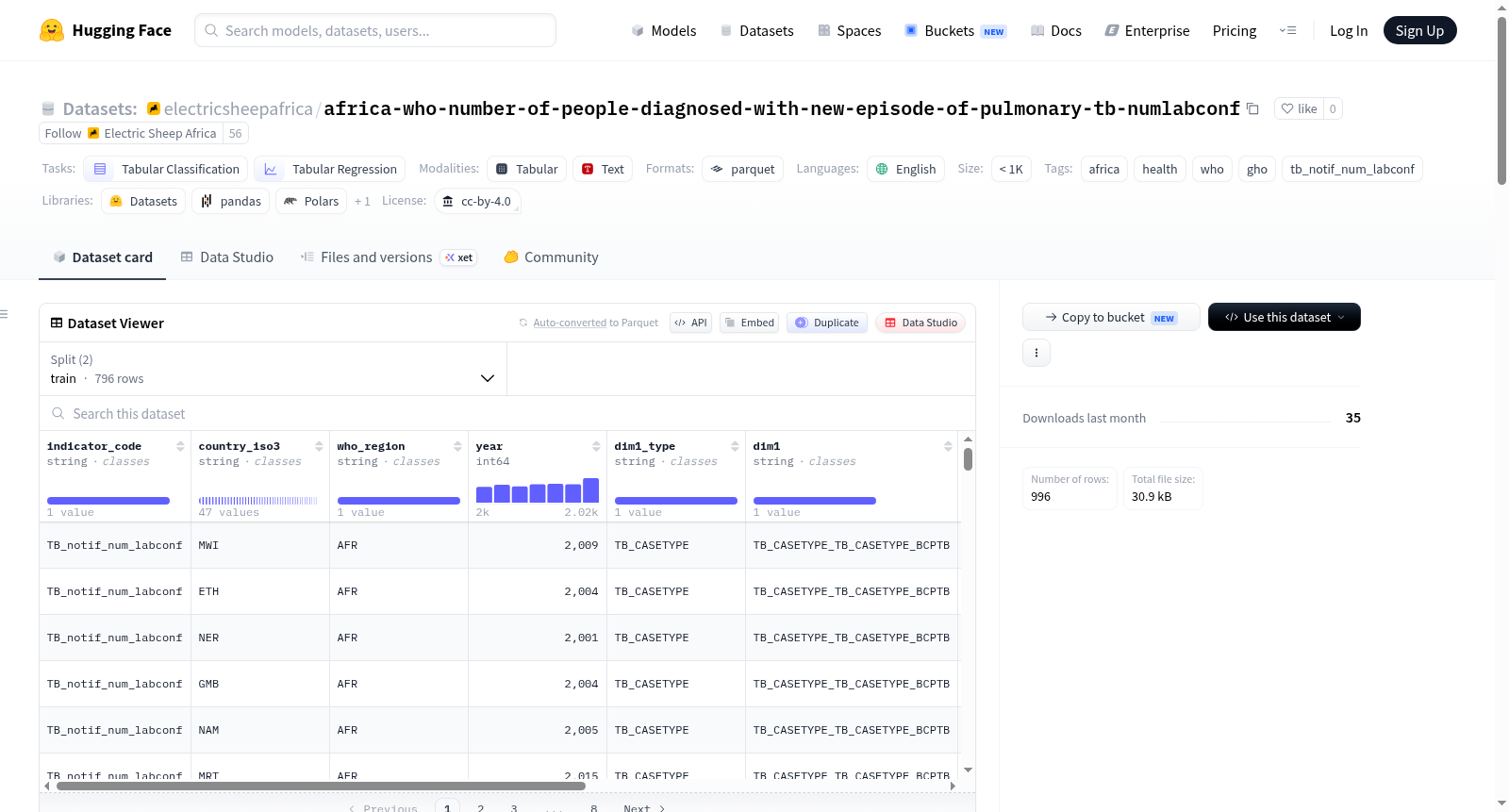Click the health tag
The image size is (1509, 812).
1160,169
